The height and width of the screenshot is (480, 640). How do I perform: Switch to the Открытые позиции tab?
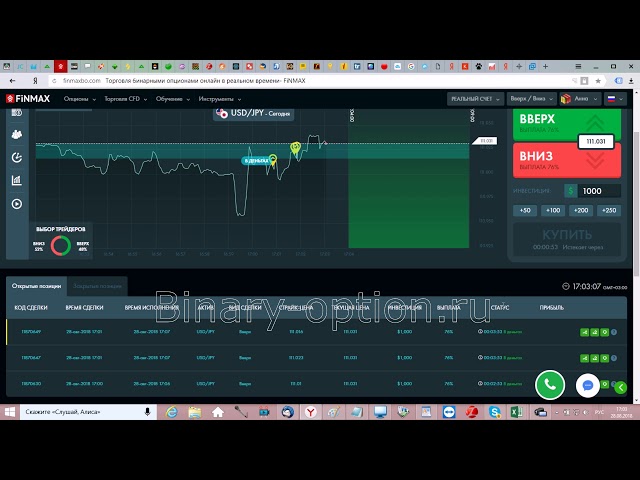click(35, 286)
